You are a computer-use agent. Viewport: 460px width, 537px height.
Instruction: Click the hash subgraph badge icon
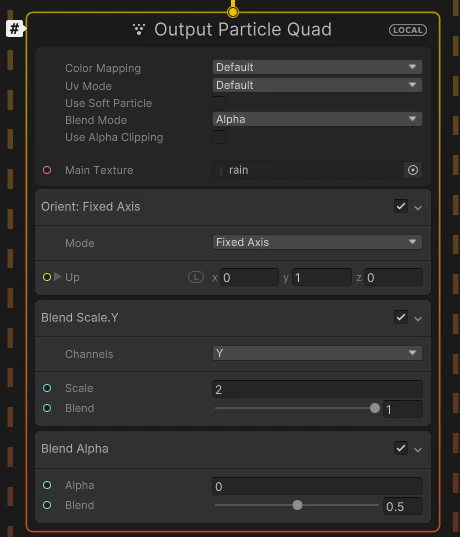click(x=15, y=29)
